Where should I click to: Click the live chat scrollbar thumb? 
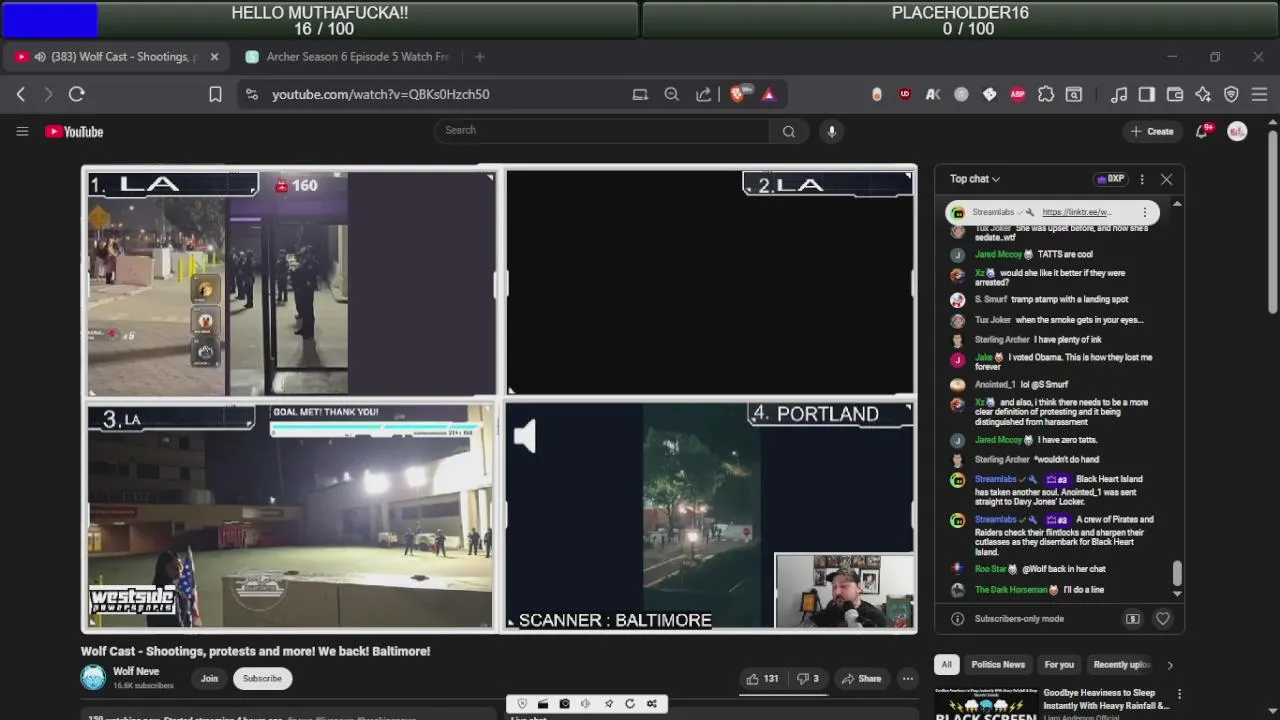click(x=1177, y=573)
